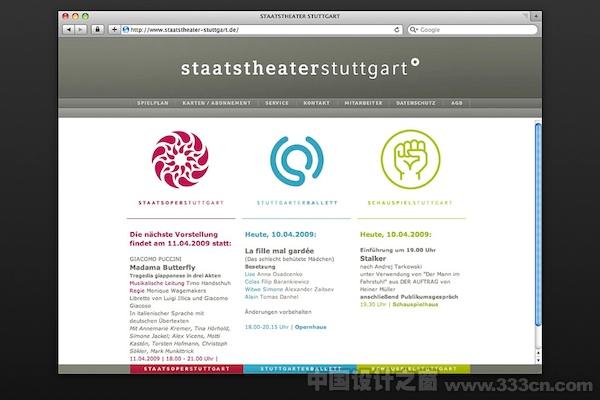The height and width of the screenshot is (400, 600).
Task: Click the browser back arrow button
Action: coord(68,29)
